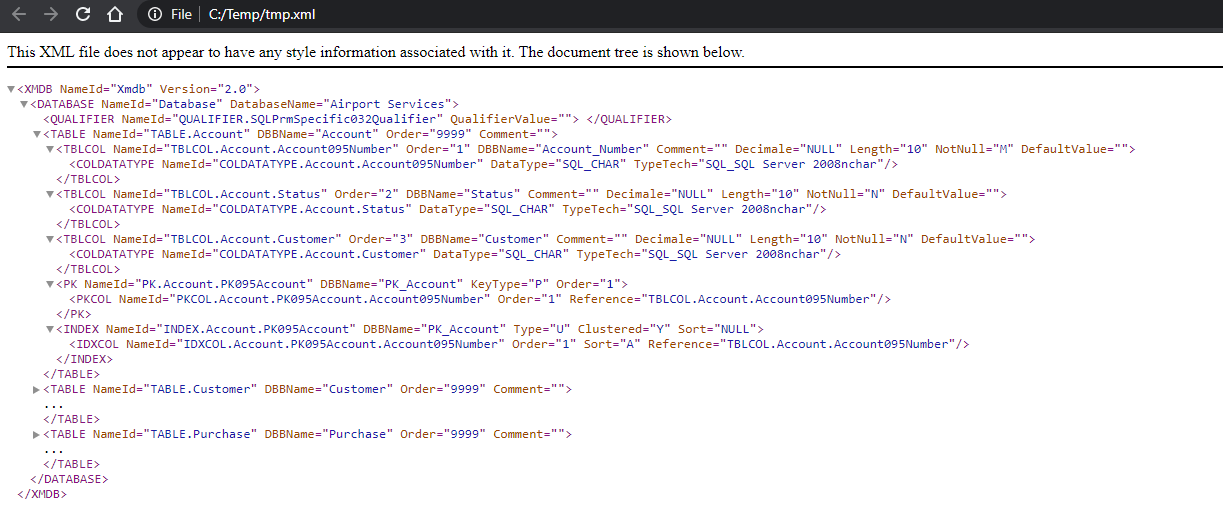Click the ellipsis under the Customer table
Image resolution: width=1223 pixels, height=532 pixels.
click(54, 404)
